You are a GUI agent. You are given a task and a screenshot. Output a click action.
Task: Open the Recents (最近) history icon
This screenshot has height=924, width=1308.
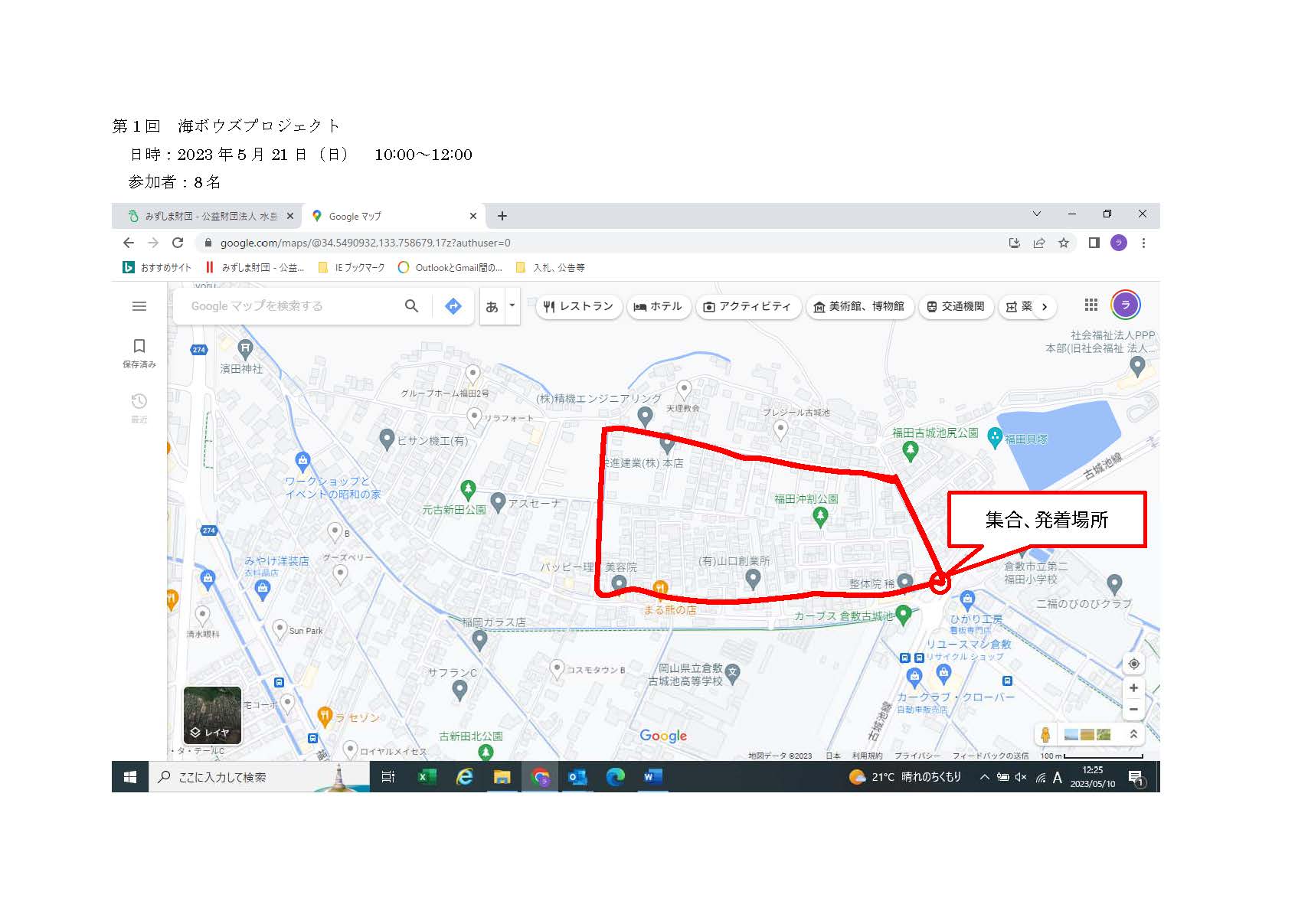point(139,406)
